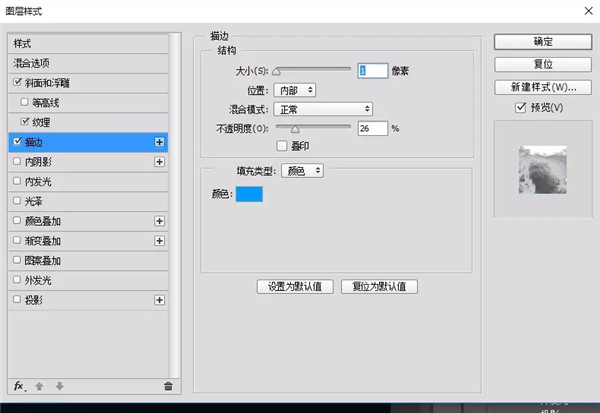Add another 渐变叠加 effect with plus icon
This screenshot has width=600, height=413.
pos(160,241)
